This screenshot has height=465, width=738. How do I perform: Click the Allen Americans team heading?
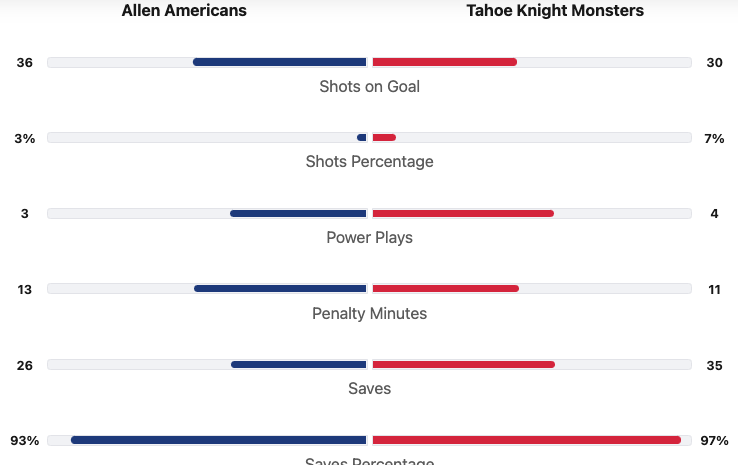pos(184,11)
